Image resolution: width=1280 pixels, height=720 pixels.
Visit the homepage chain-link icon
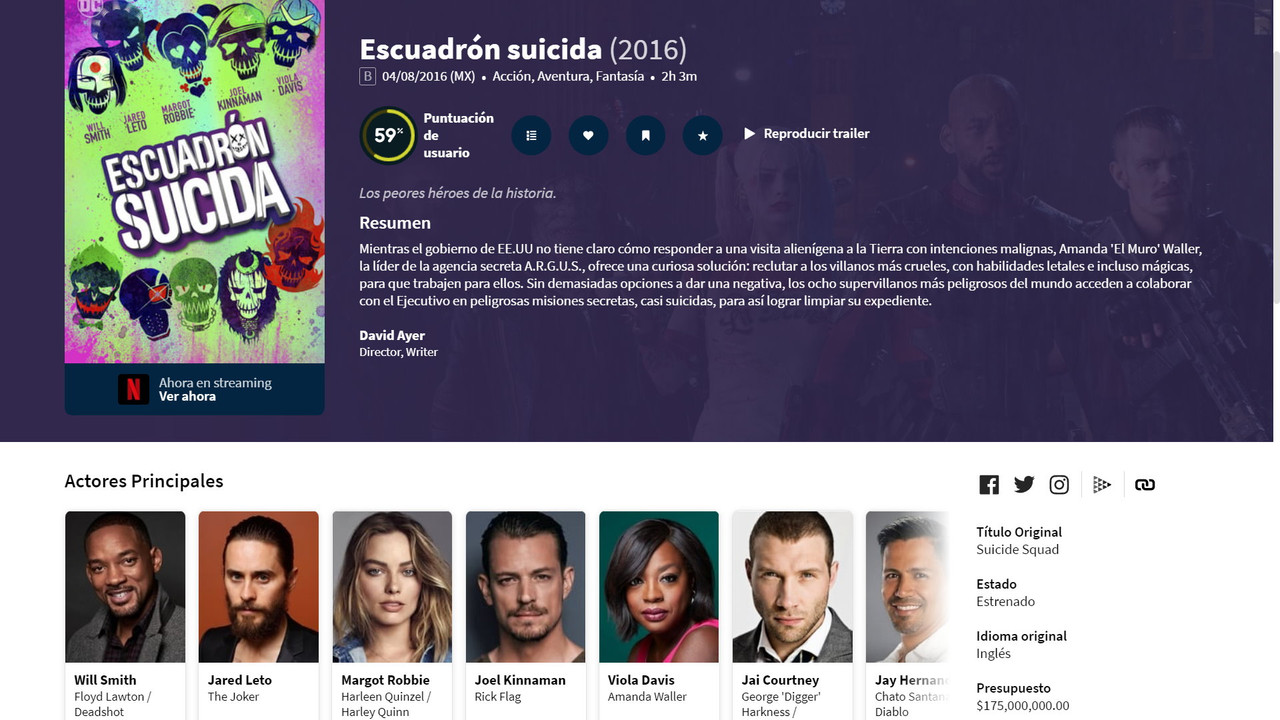click(1145, 485)
